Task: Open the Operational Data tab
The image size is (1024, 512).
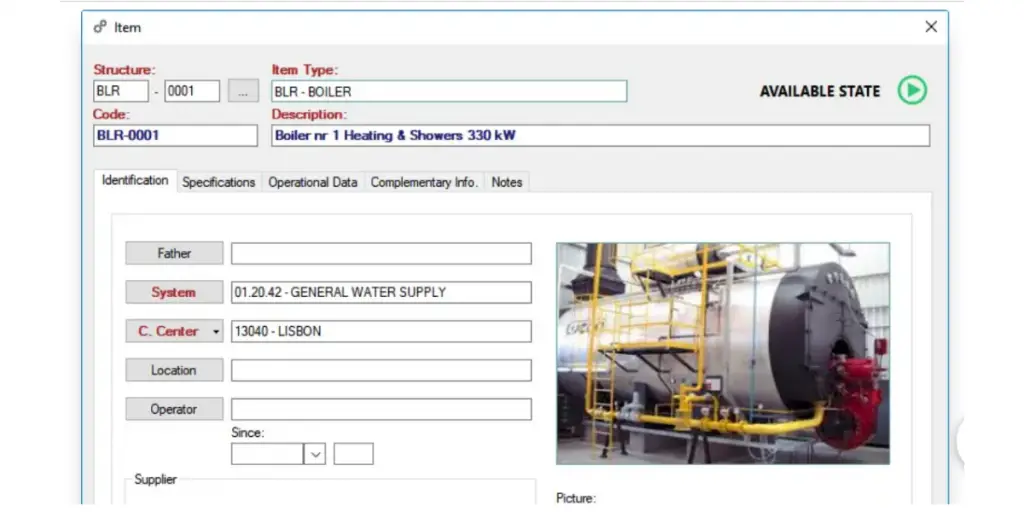Action: (x=313, y=182)
